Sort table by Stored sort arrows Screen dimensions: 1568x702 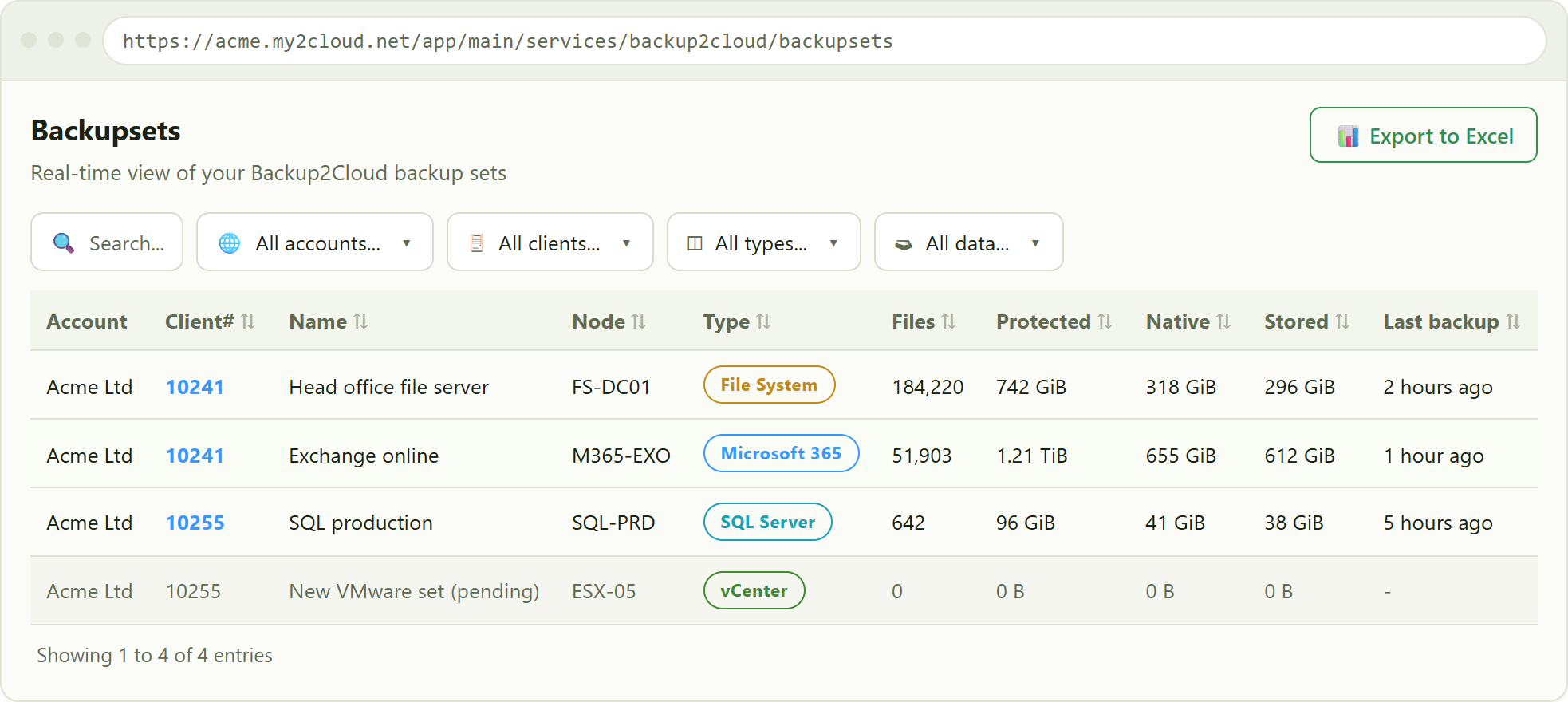[x=1342, y=321]
